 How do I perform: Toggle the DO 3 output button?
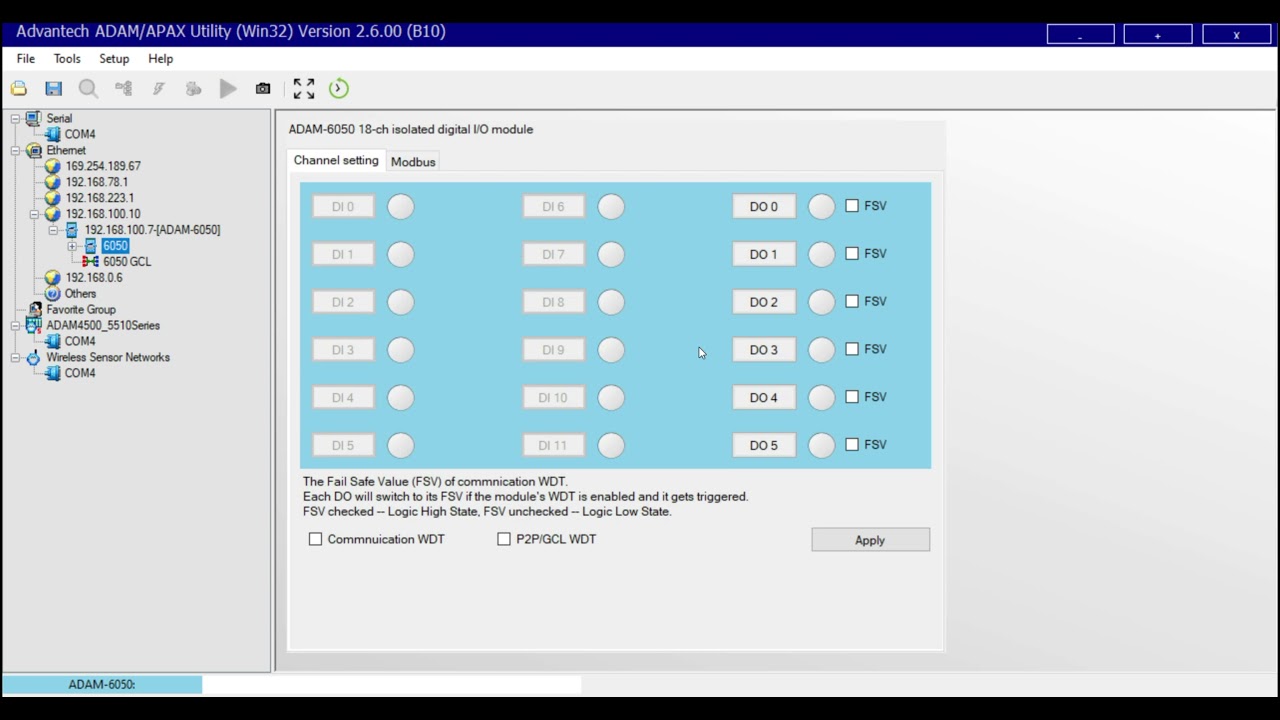(x=764, y=350)
